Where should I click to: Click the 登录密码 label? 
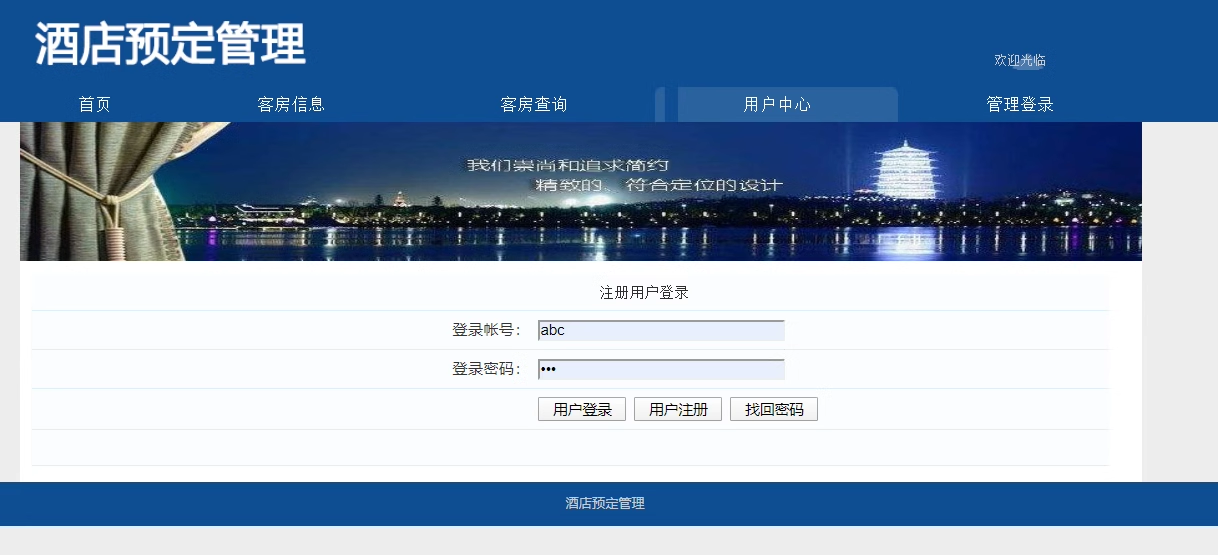coord(487,369)
